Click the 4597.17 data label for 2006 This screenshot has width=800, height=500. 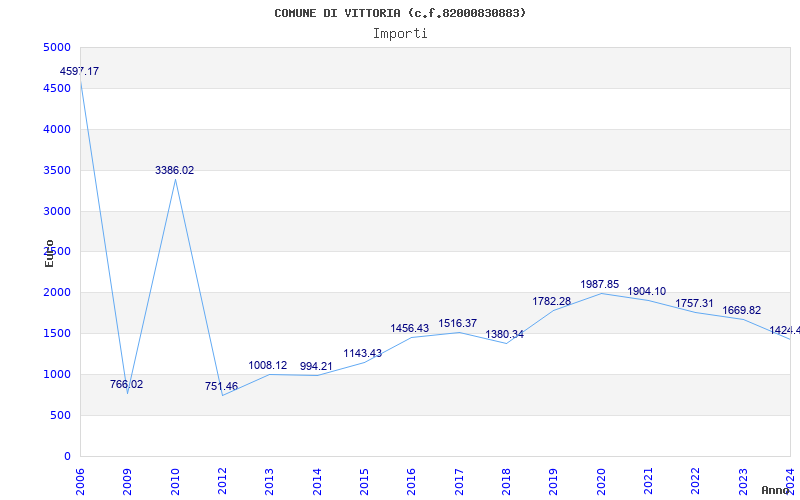(x=80, y=71)
